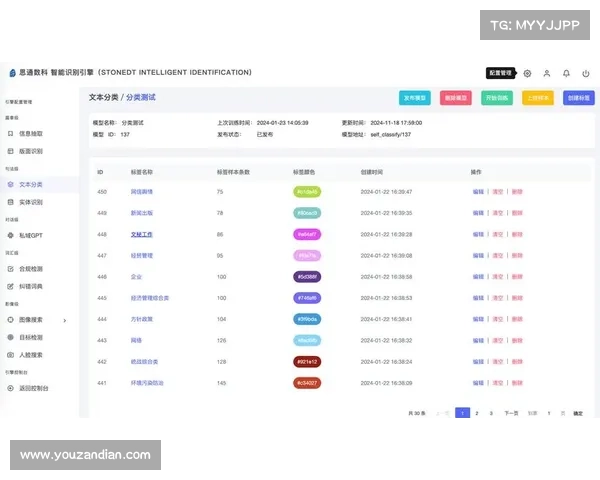Click the blue 创建标签 button

tap(579, 98)
